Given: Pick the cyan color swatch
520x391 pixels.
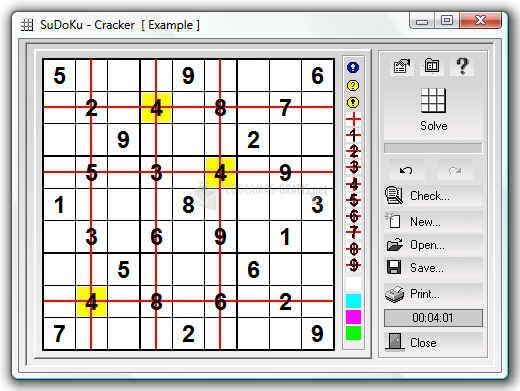Looking at the screenshot, I should click(353, 300).
